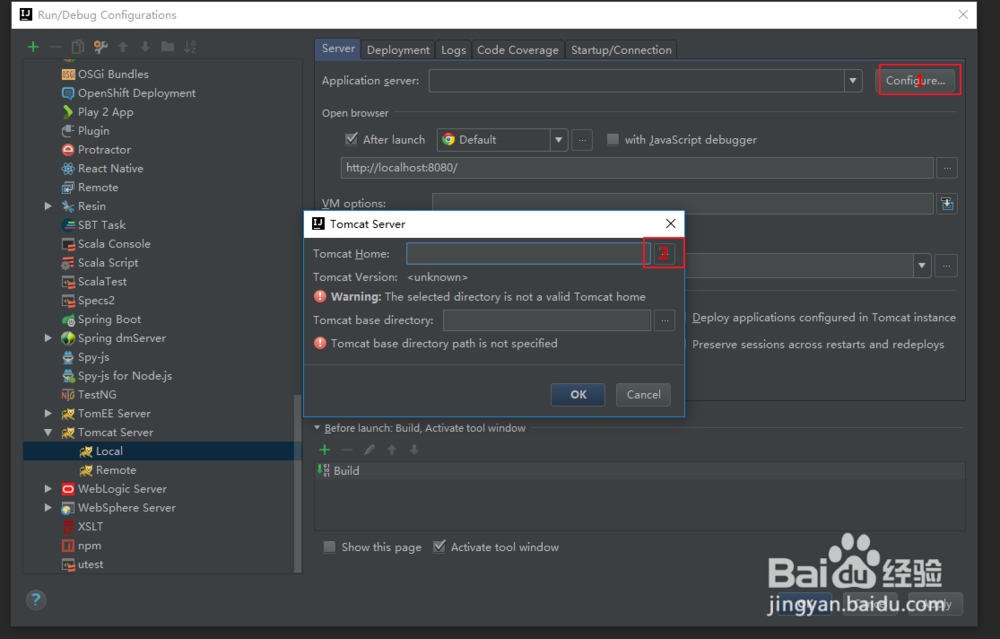Expand the WebSphere Server node
Screen dimensions: 1000x639
pos(48,508)
